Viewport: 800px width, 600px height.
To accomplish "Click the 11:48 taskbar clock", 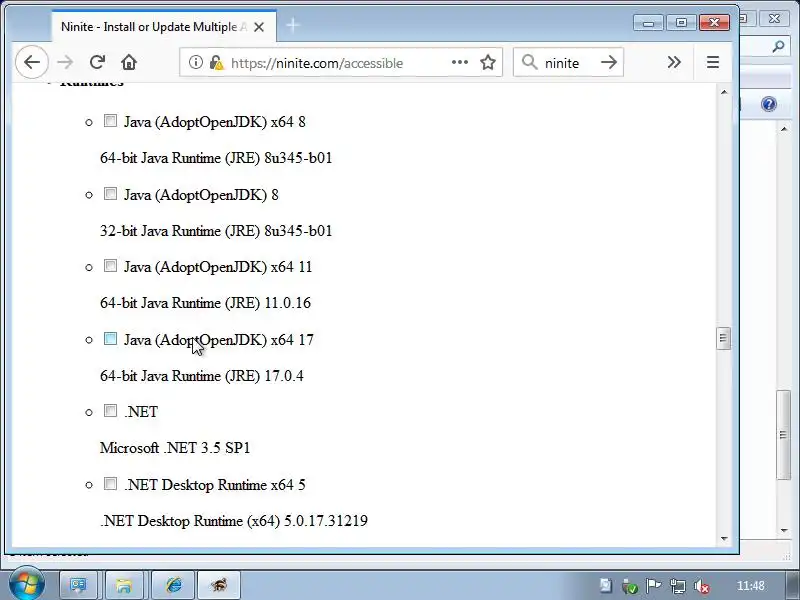I will pos(751,586).
